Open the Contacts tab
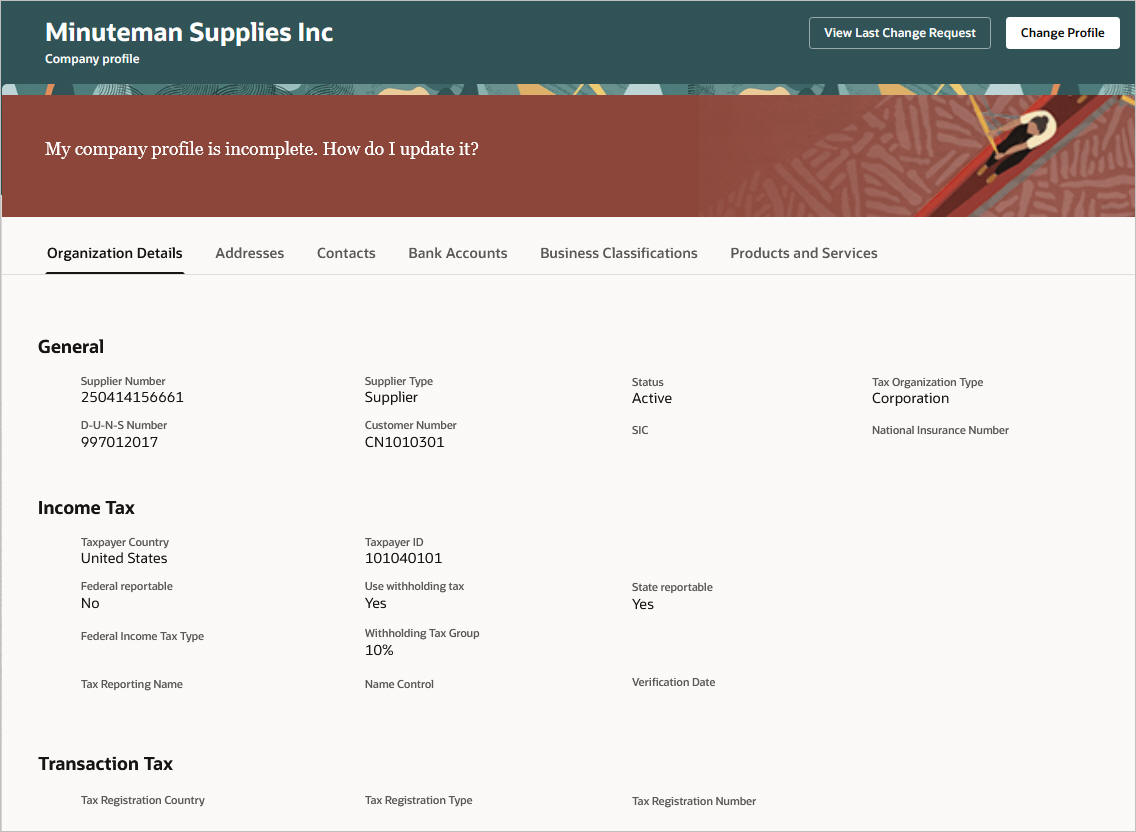 coord(346,253)
